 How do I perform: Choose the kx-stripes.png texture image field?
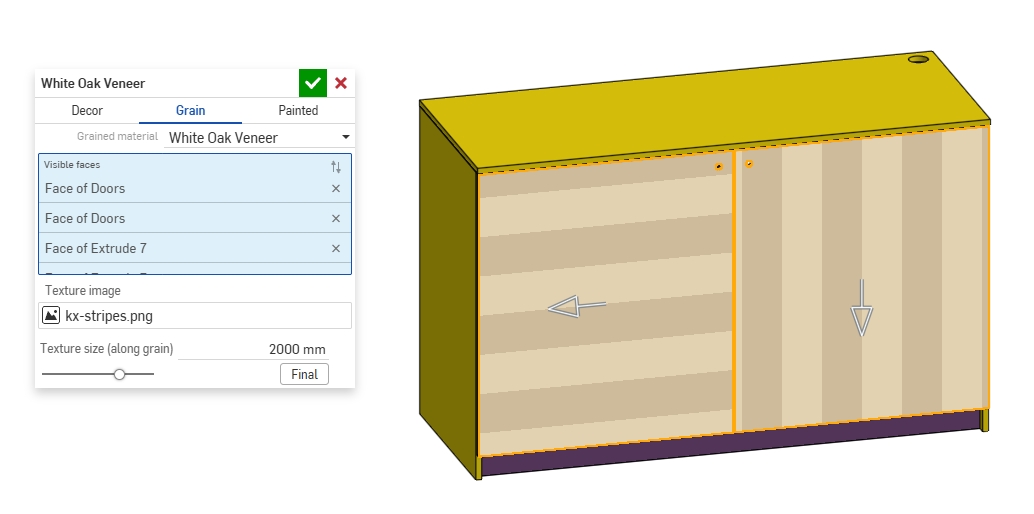click(195, 315)
